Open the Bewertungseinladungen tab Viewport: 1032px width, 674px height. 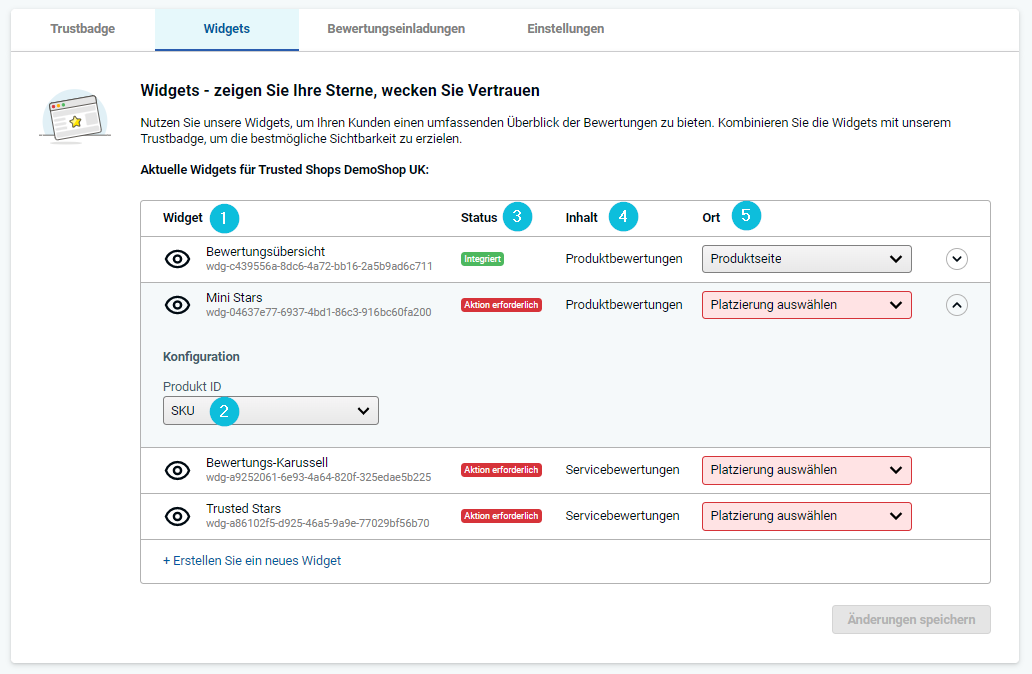(396, 29)
